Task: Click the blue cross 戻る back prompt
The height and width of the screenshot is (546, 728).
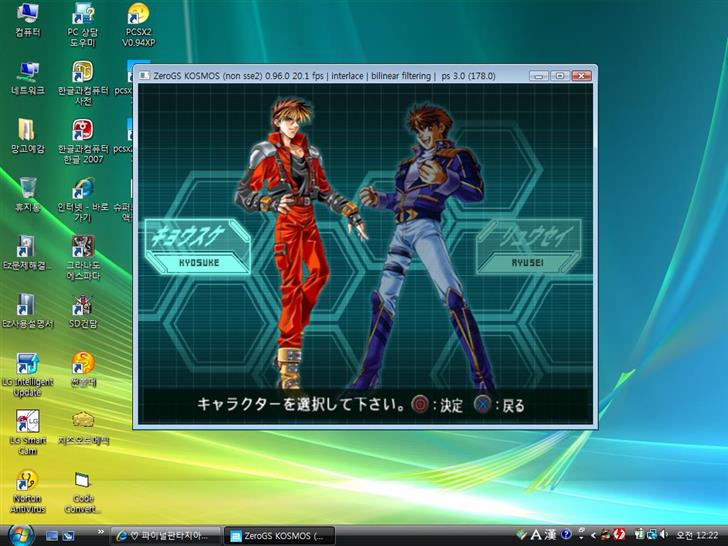Action: [x=500, y=405]
